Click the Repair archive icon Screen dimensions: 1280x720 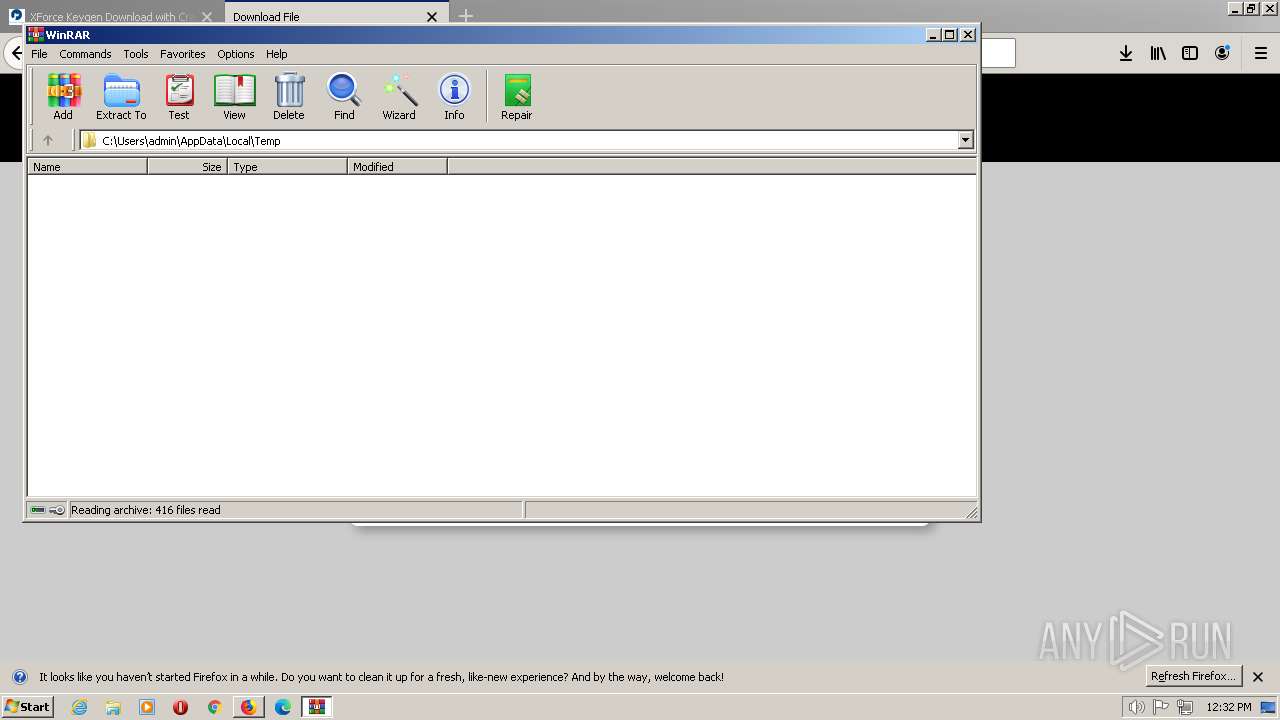point(517,97)
